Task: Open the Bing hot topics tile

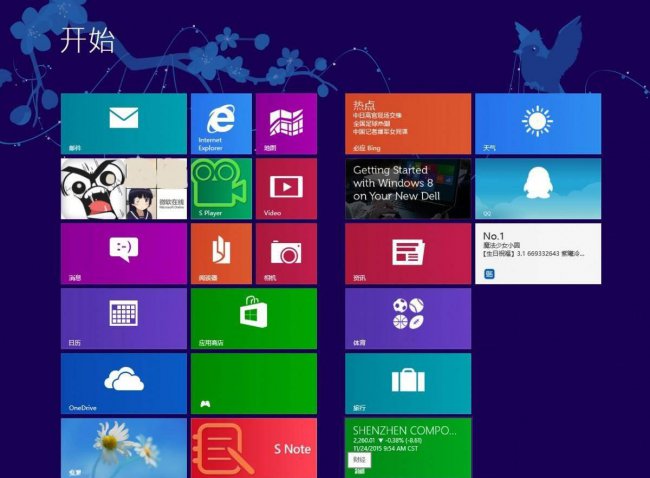Action: [408, 124]
